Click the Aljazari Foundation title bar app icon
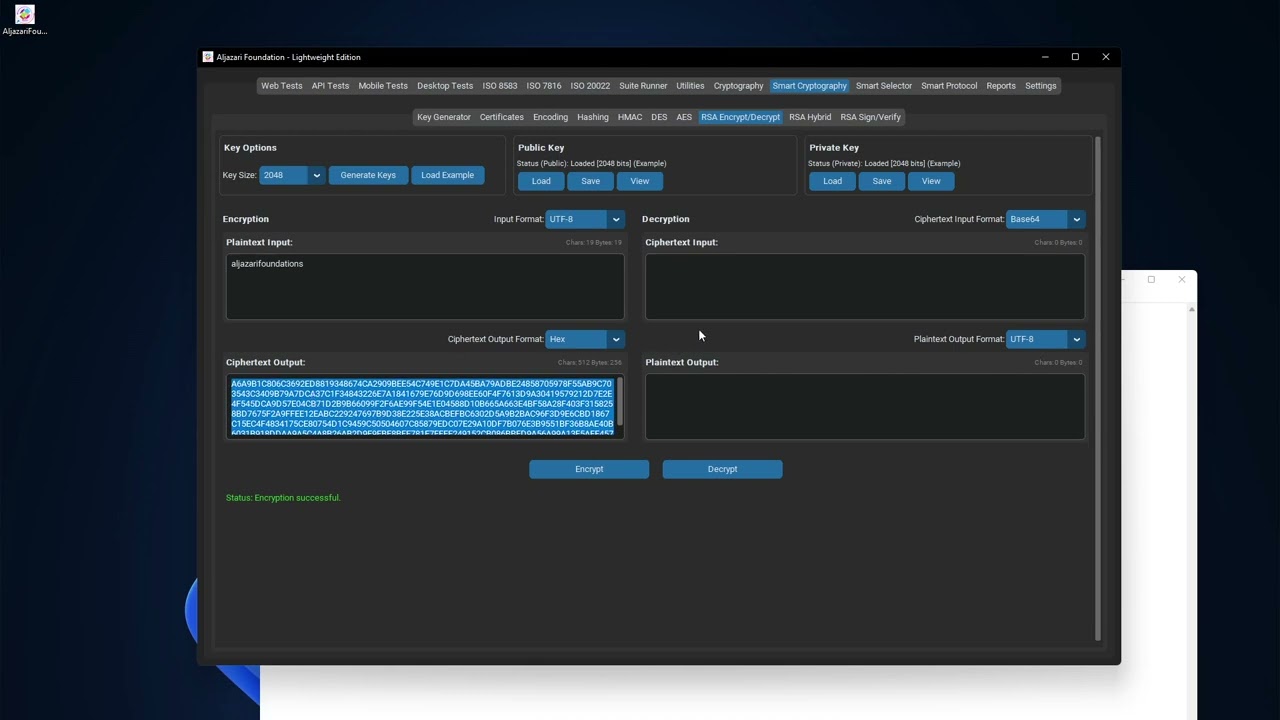Image resolution: width=1280 pixels, height=720 pixels. [x=208, y=57]
